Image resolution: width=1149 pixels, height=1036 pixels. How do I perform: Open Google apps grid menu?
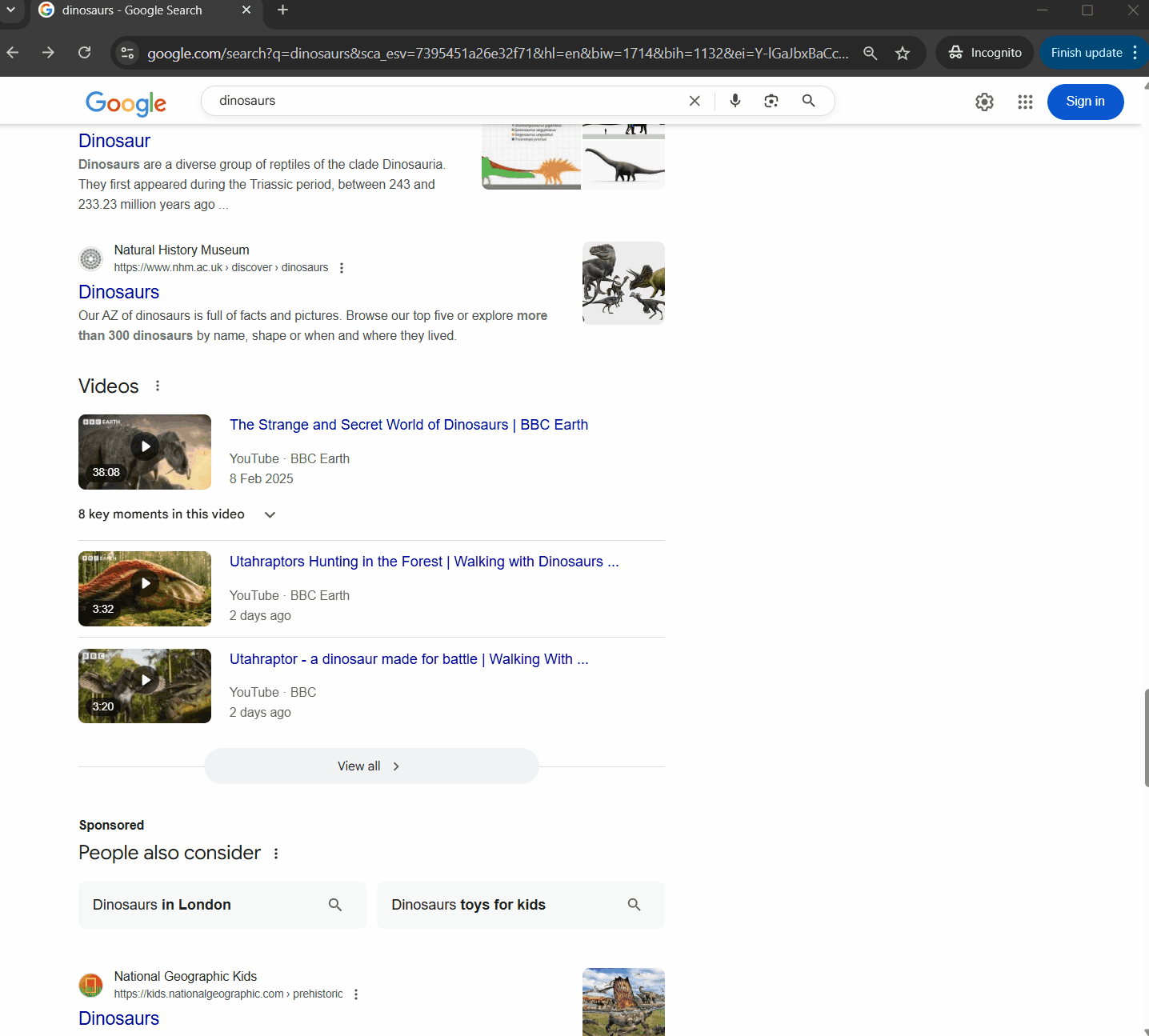(x=1025, y=102)
